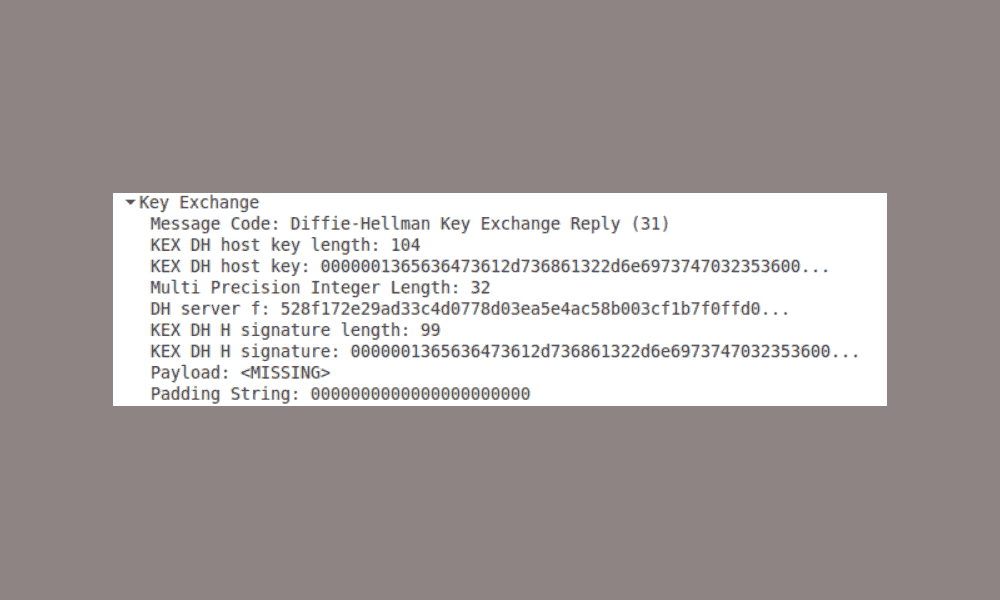
Task: Click the hex value starting 528f172e29ad
Action: click(x=535, y=309)
